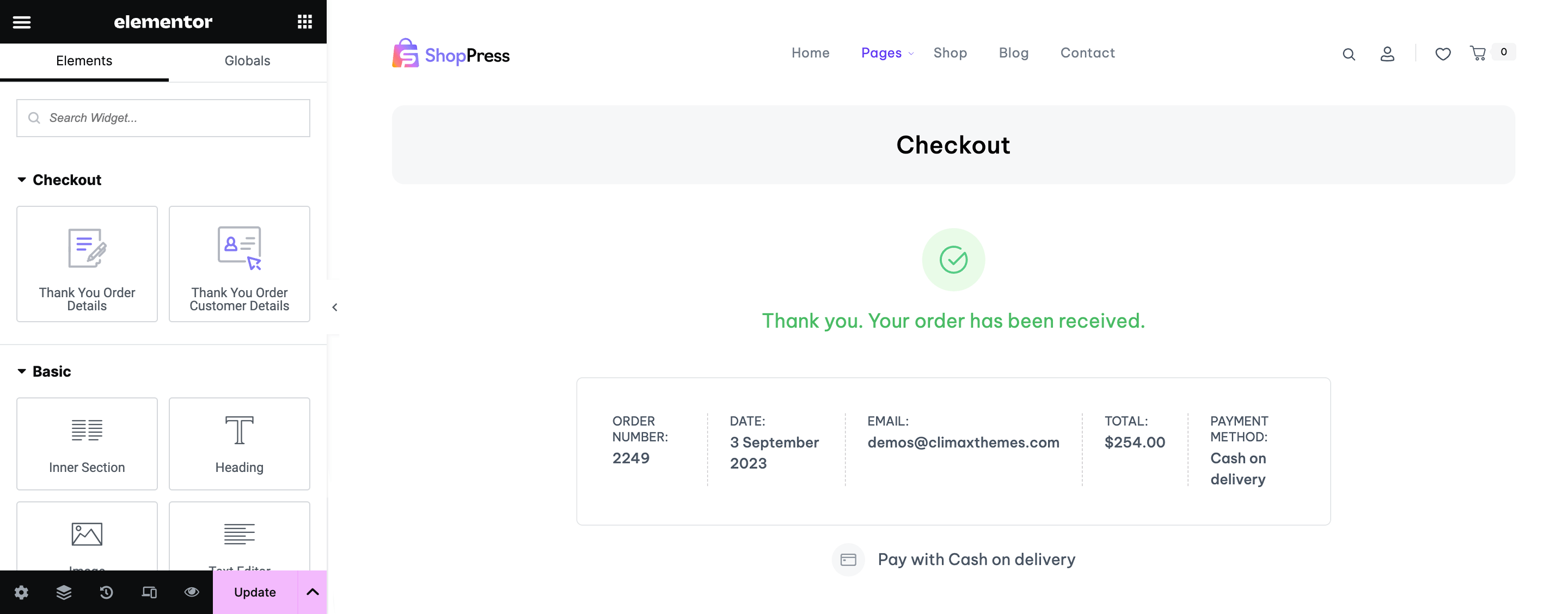Go to the Shop link
Viewport: 1568px width, 614px height.
tap(950, 53)
